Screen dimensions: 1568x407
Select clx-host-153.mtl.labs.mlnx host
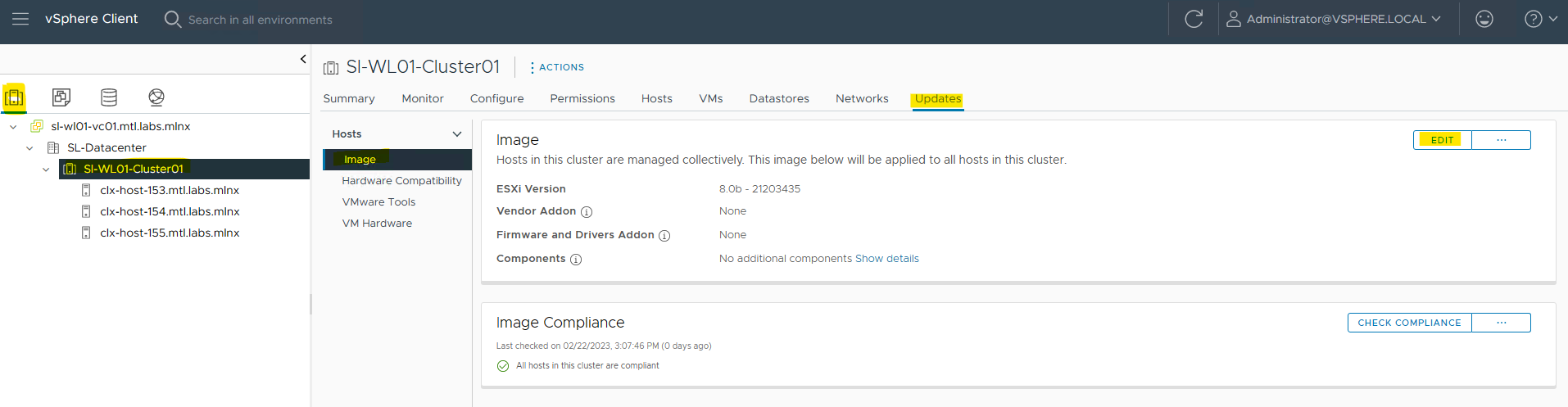tap(170, 190)
